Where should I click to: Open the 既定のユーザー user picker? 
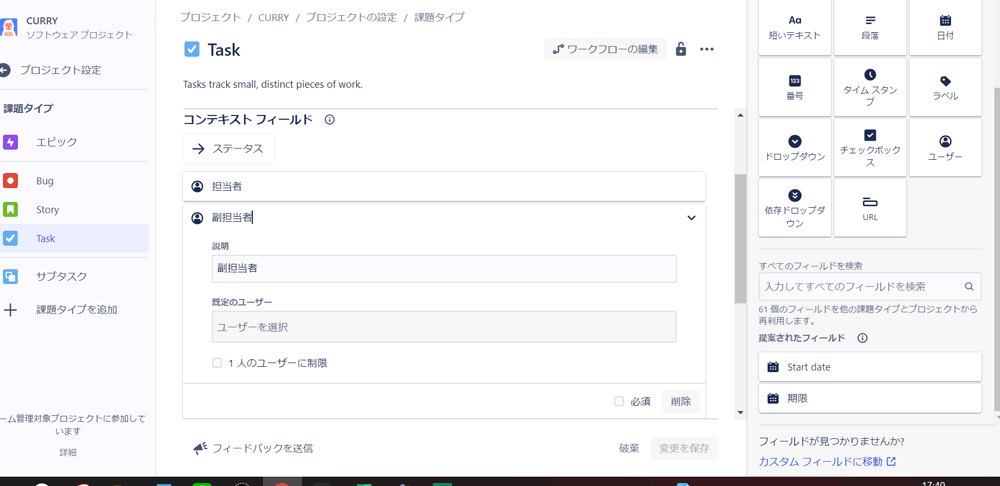(x=444, y=327)
